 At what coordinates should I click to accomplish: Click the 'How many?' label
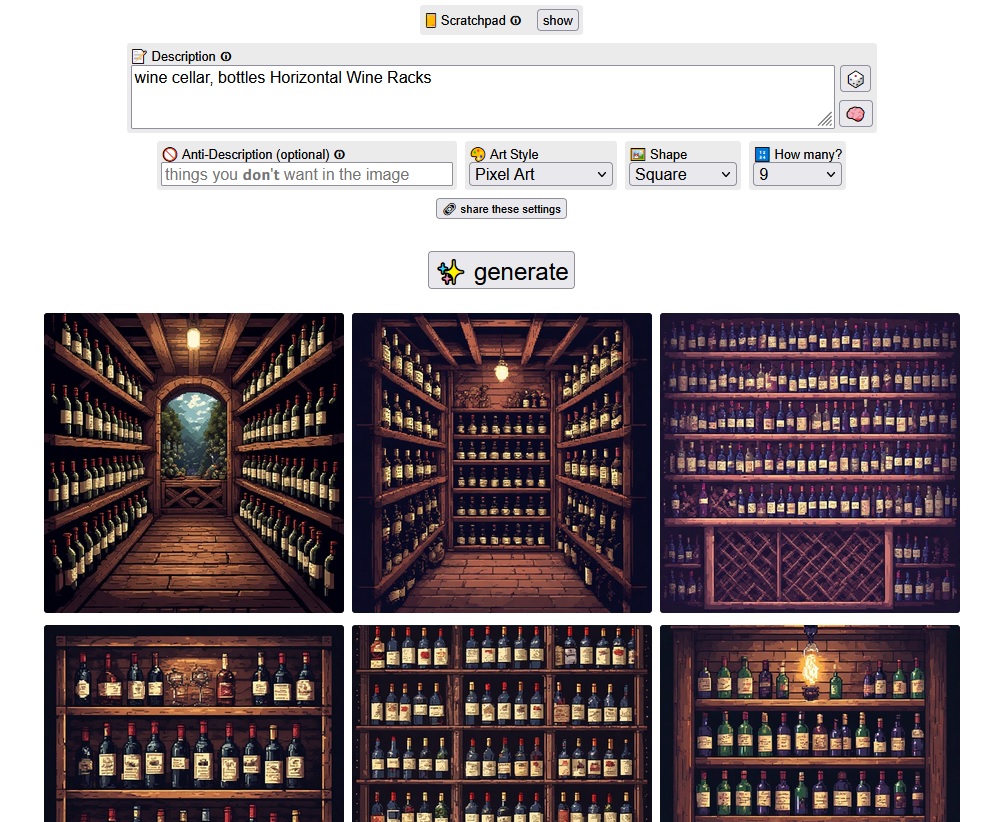click(808, 155)
